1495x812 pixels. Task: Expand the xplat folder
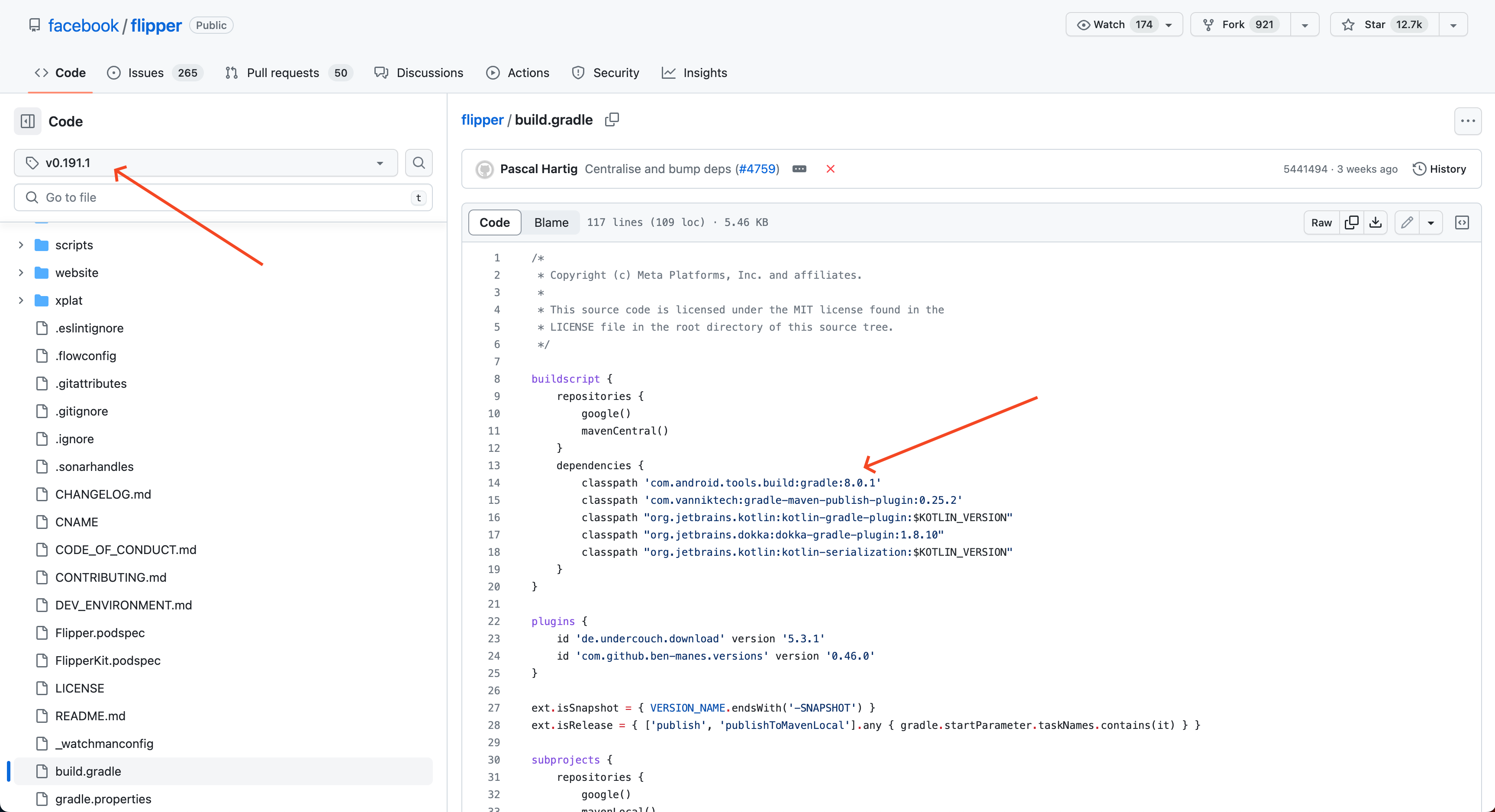click(22, 300)
